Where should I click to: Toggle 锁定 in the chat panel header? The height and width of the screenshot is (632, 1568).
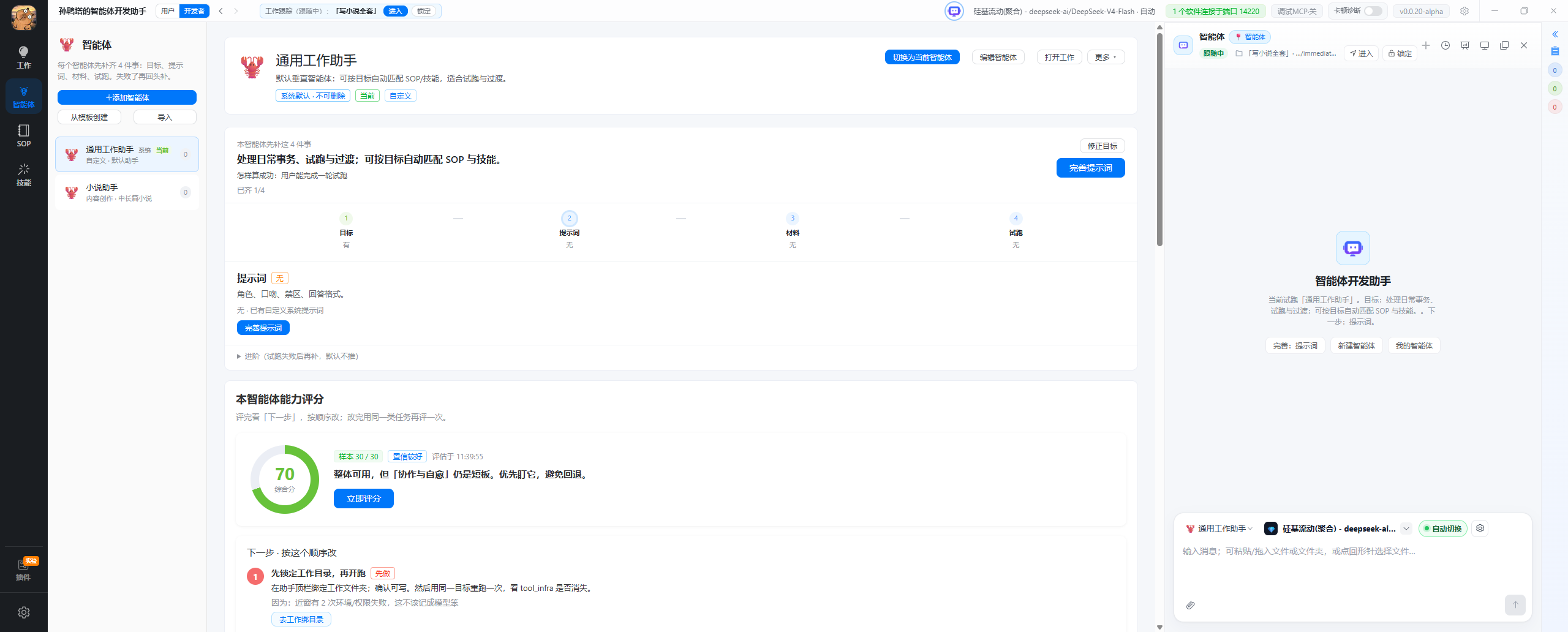[1400, 53]
